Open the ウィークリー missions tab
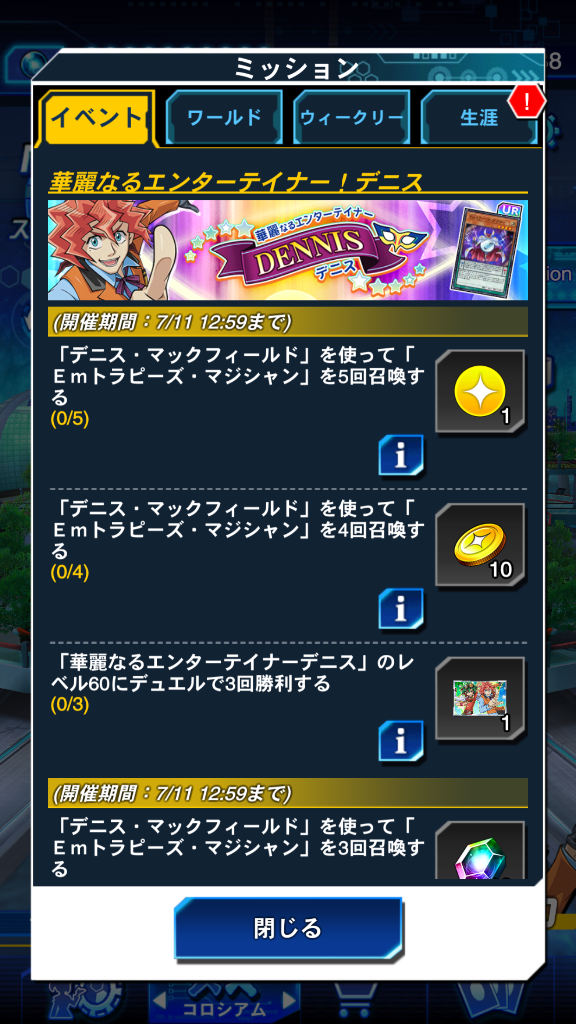 [351, 118]
